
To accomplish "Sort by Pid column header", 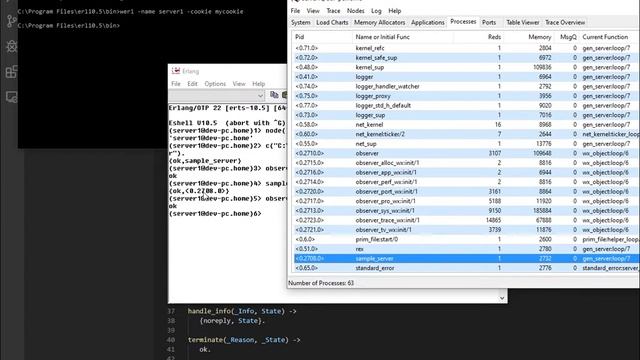I will [x=322, y=37].
